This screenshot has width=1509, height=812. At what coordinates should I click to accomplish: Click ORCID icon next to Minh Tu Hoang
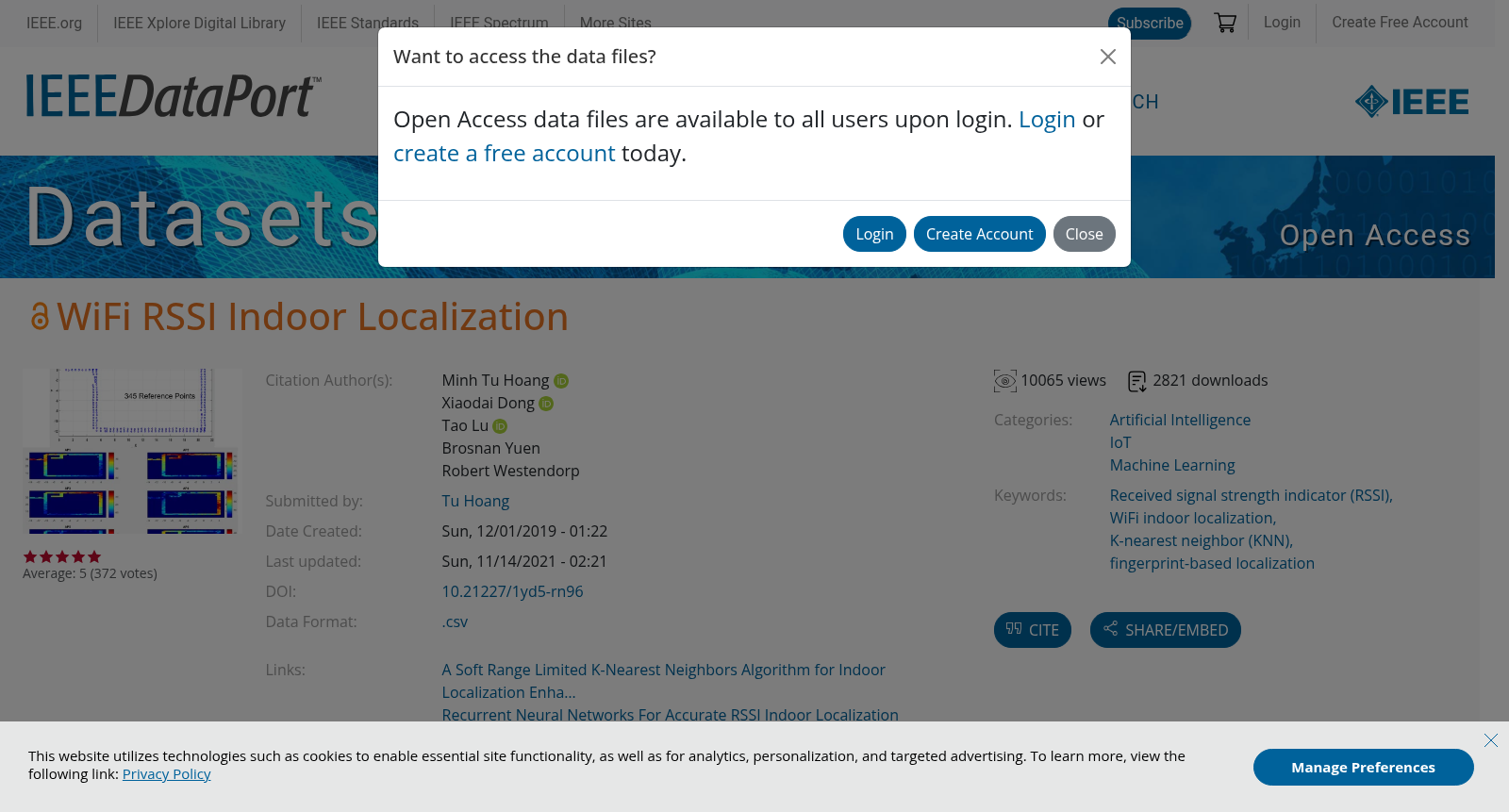pos(561,381)
